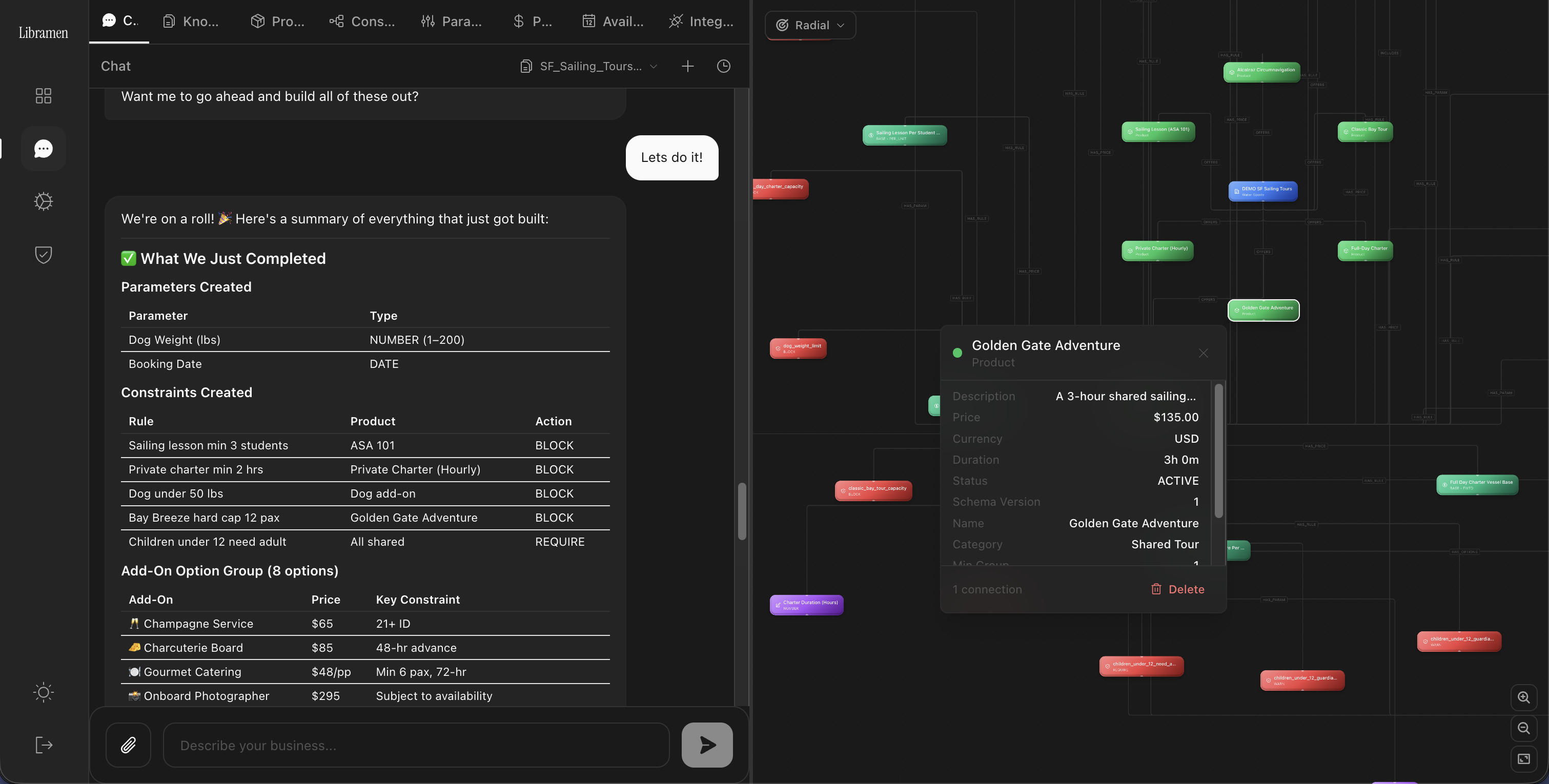Switch to the Parameters tab
Screen dimensions: 1549x784
click(x=451, y=21)
